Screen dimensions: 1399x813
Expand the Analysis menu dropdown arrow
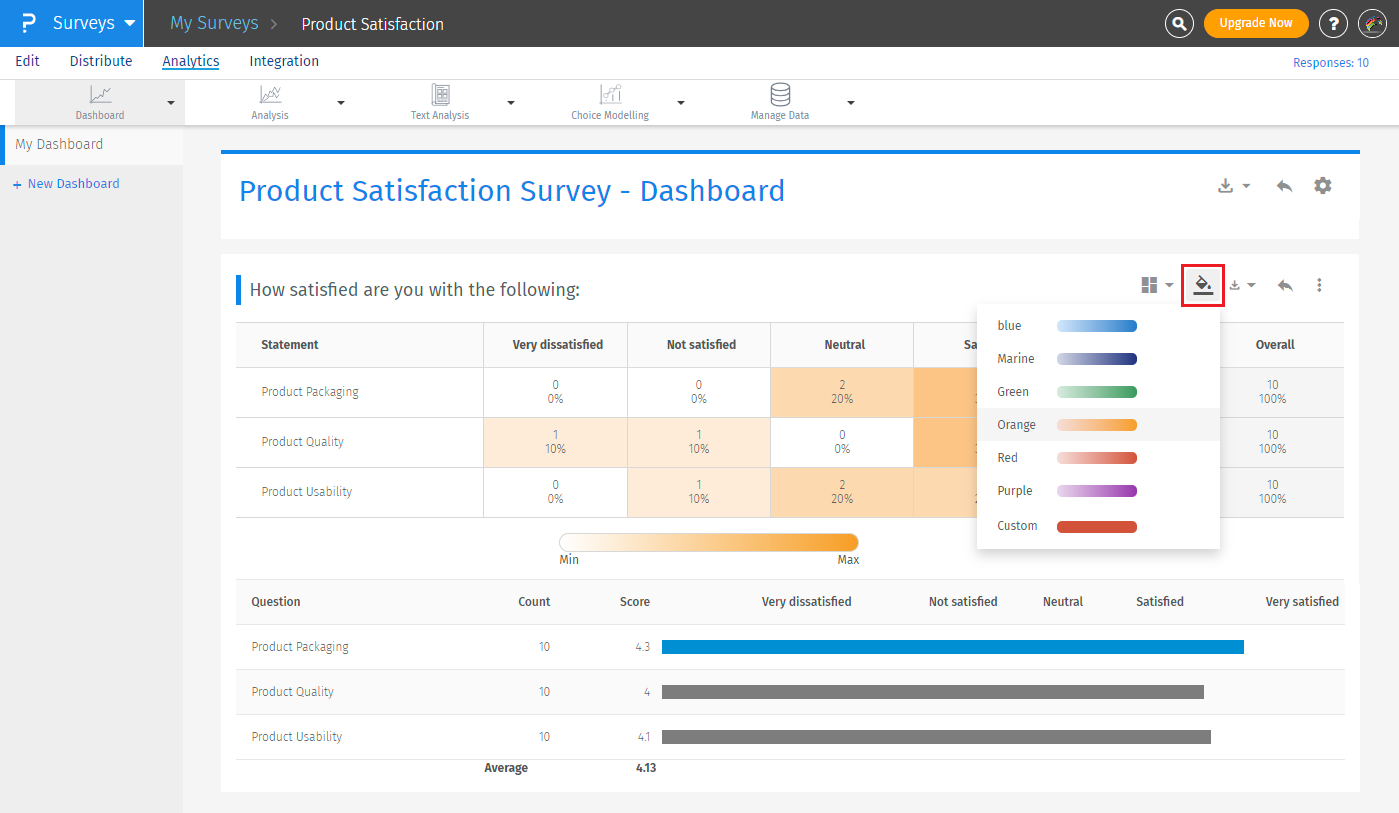click(341, 103)
